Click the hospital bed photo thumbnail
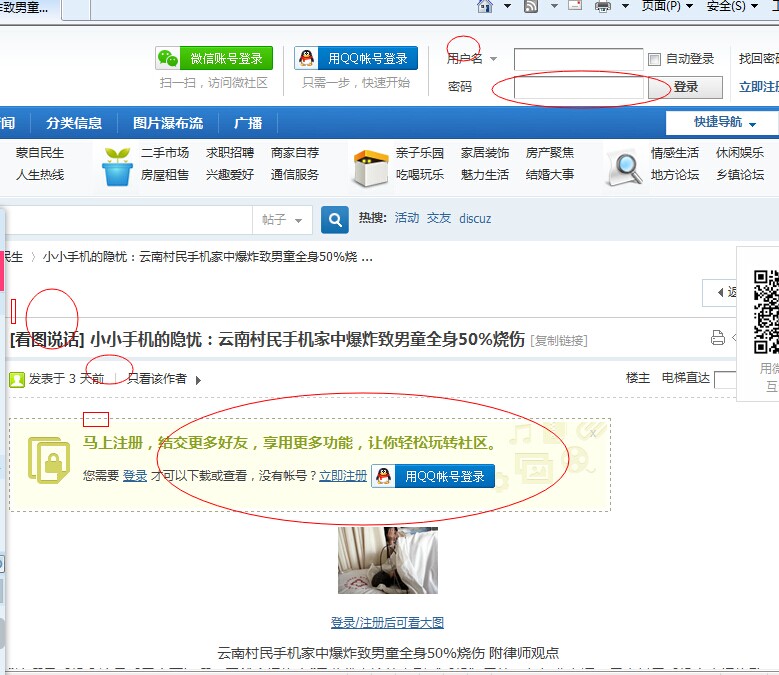This screenshot has height=675, width=779. pos(388,560)
